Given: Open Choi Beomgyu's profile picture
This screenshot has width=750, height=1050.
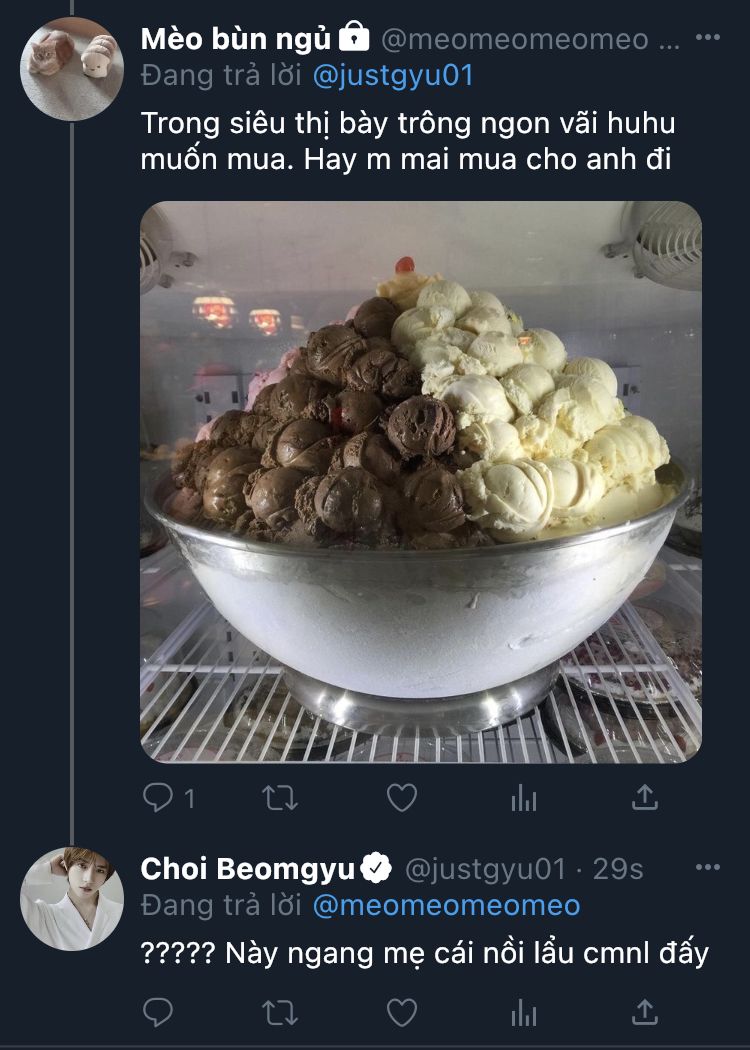Looking at the screenshot, I should [72, 899].
